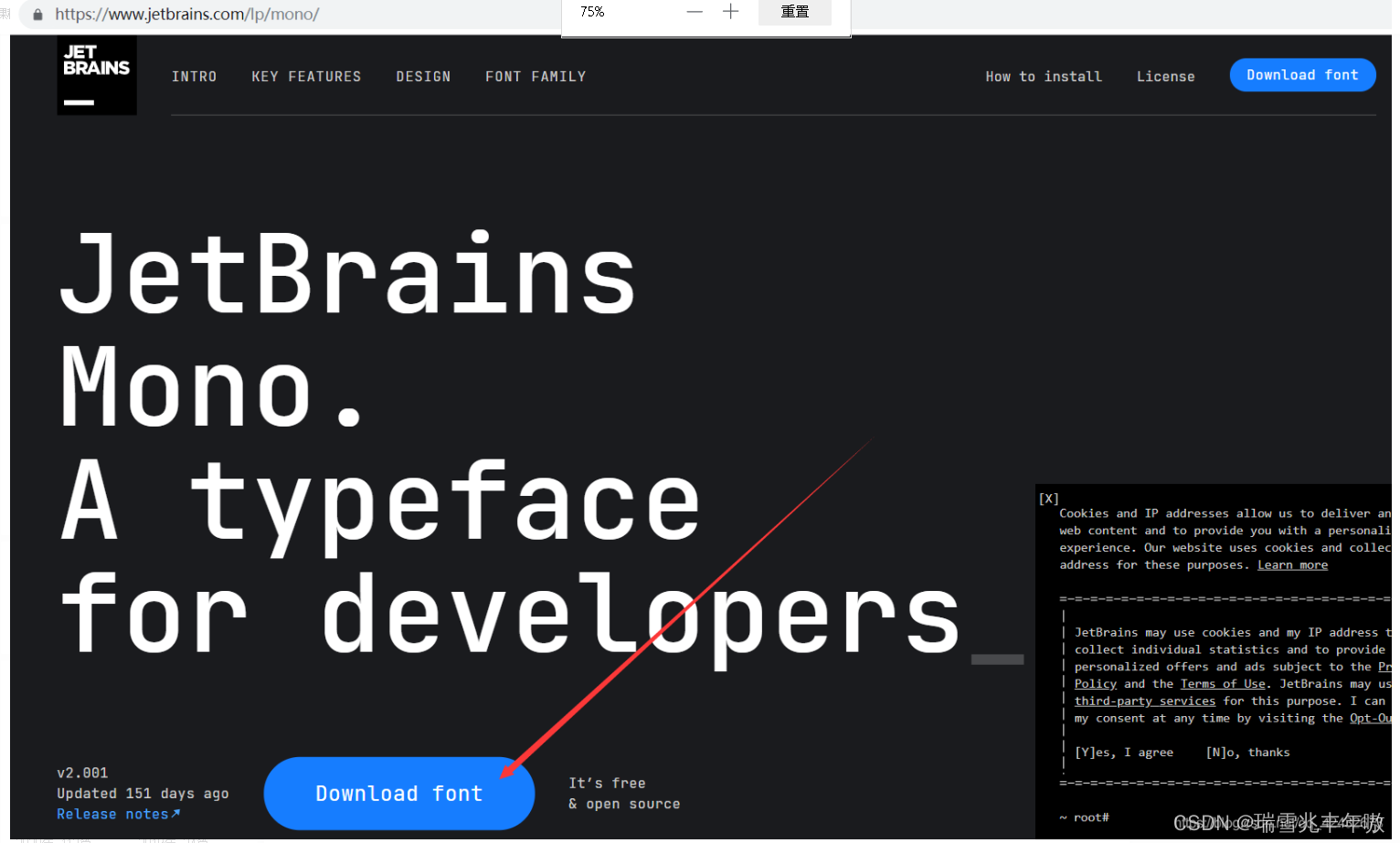The height and width of the screenshot is (843, 1400).
Task: Click the Updated 151 days ago text
Action: click(x=143, y=794)
